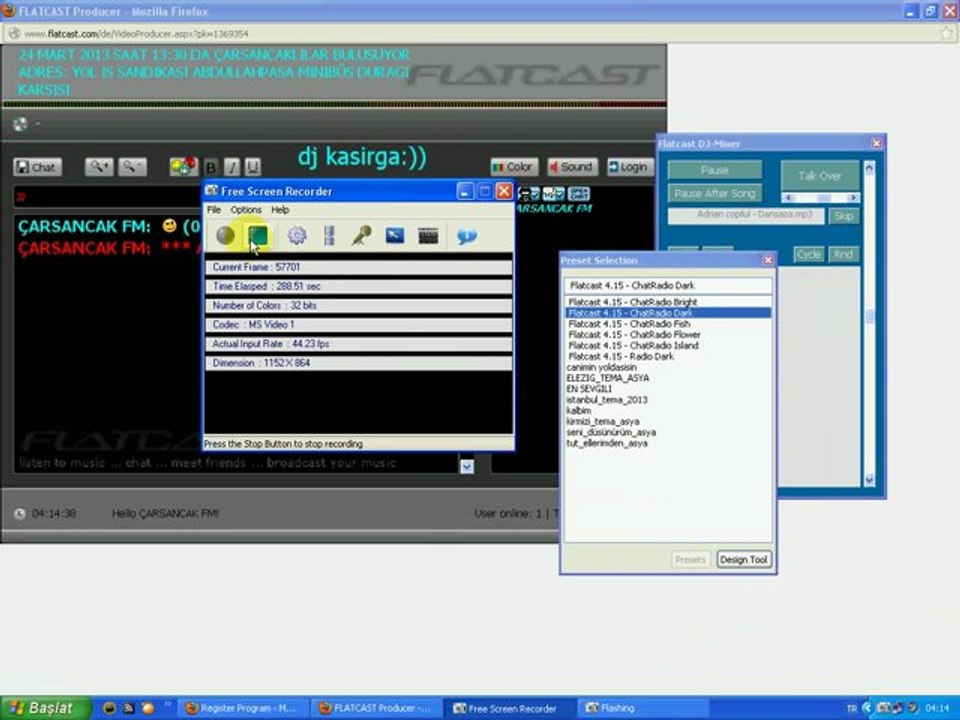Toggle bold B formatting in Flatcast chat
Viewport: 960px width, 720px height.
click(211, 167)
